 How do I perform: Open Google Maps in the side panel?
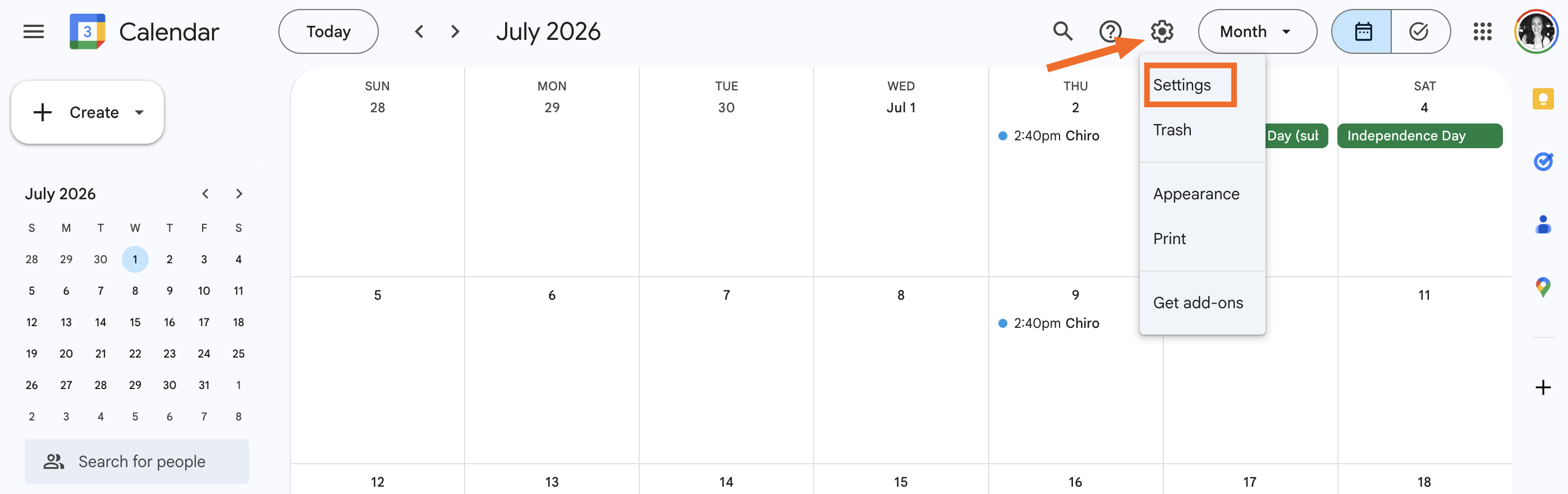1544,286
